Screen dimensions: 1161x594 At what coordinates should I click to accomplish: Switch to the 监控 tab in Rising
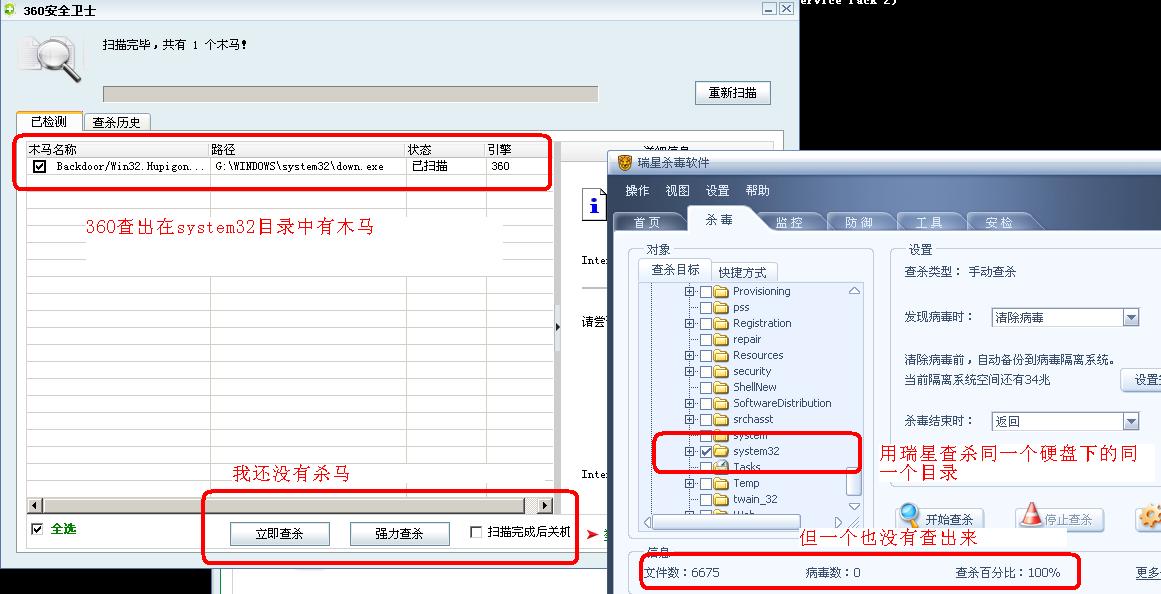click(x=789, y=222)
